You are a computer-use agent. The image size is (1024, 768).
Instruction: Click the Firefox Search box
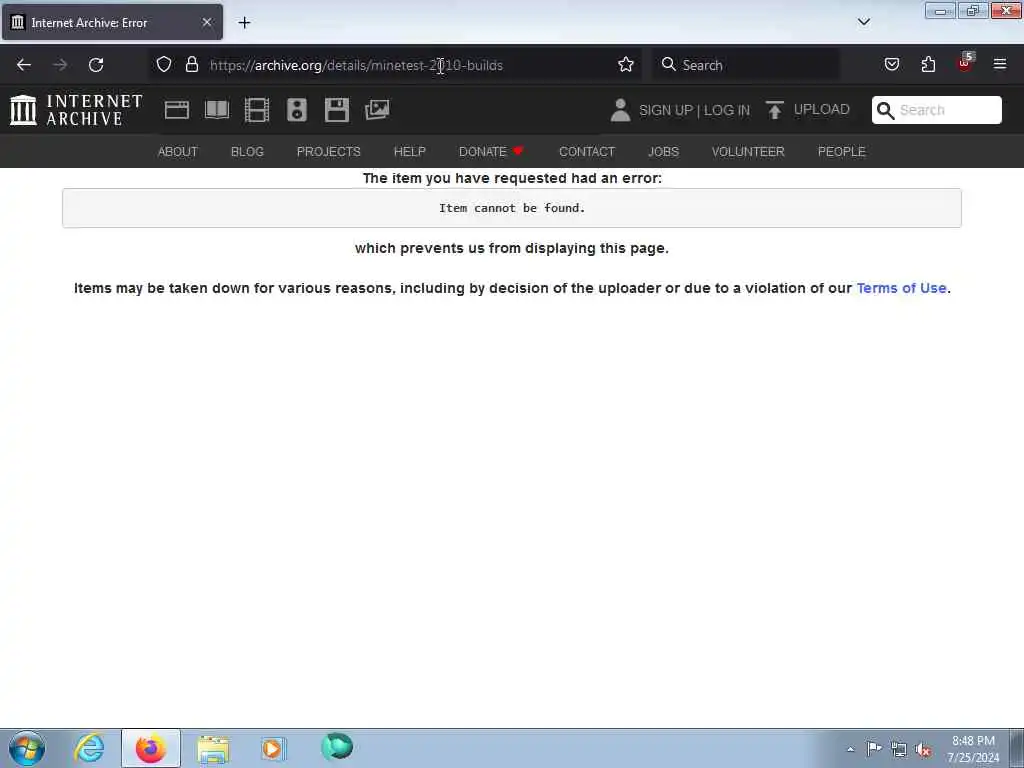(746, 65)
